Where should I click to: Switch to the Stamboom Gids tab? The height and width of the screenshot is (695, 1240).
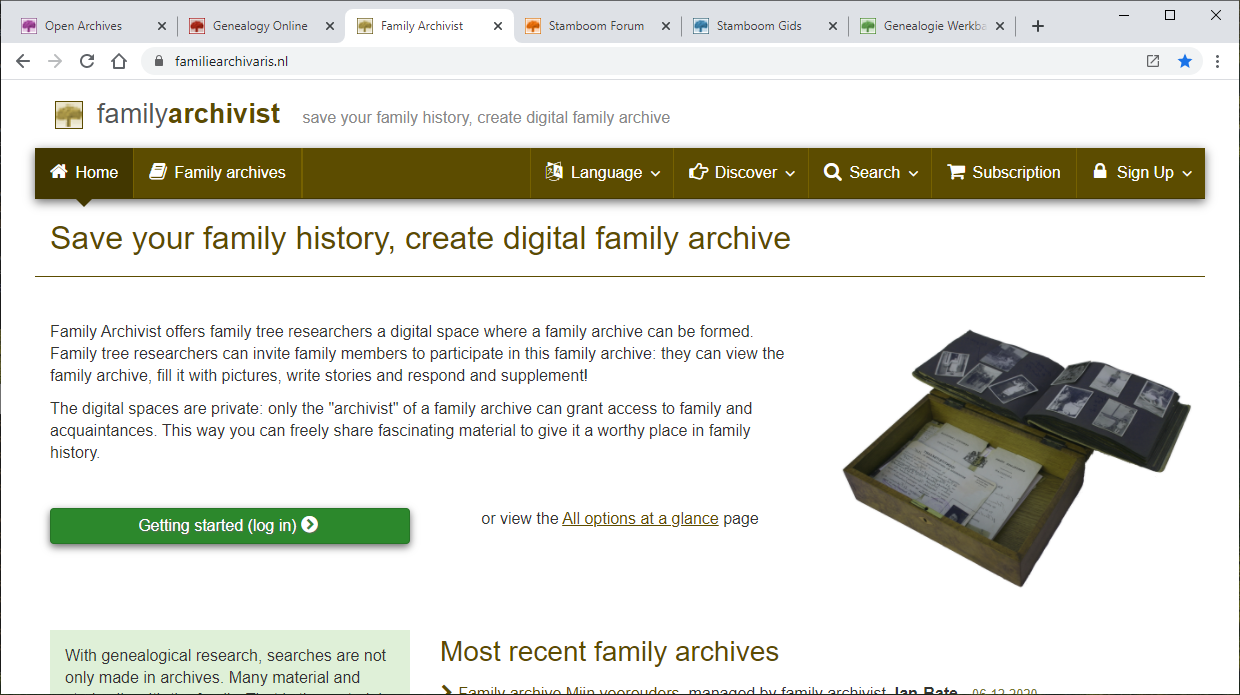pyautogui.click(x=763, y=26)
